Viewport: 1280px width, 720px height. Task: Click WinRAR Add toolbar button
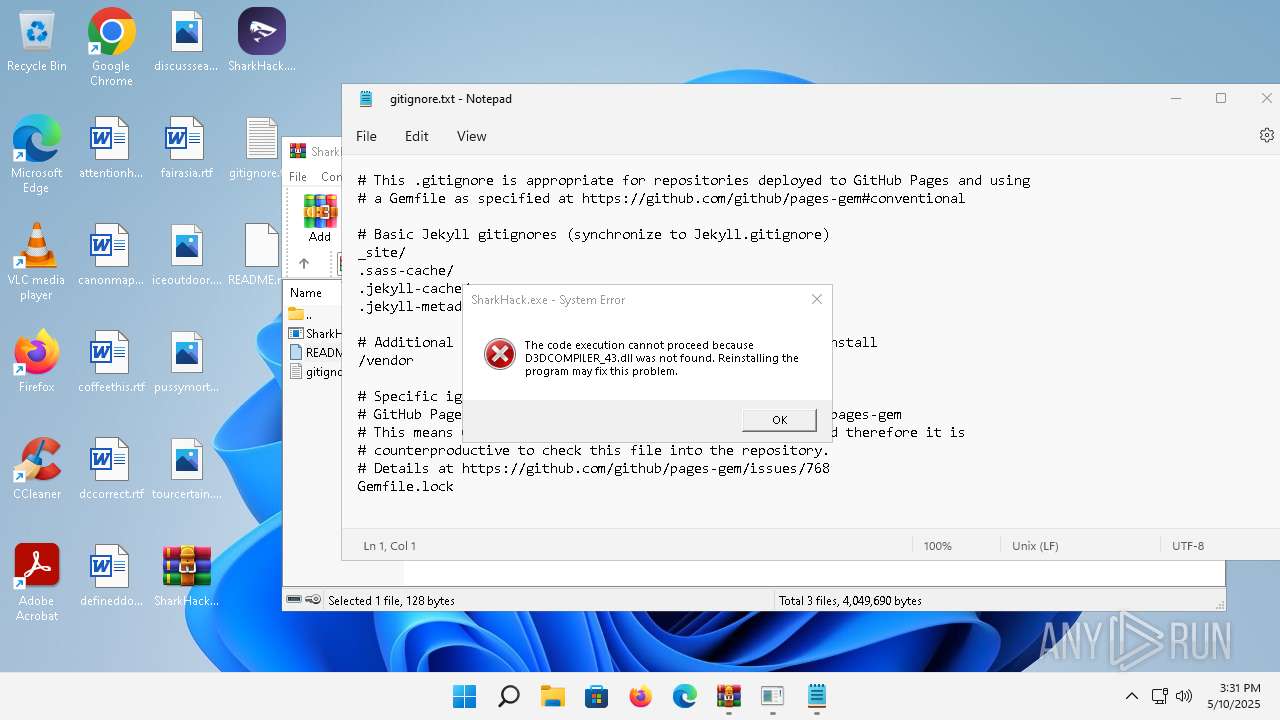(320, 218)
